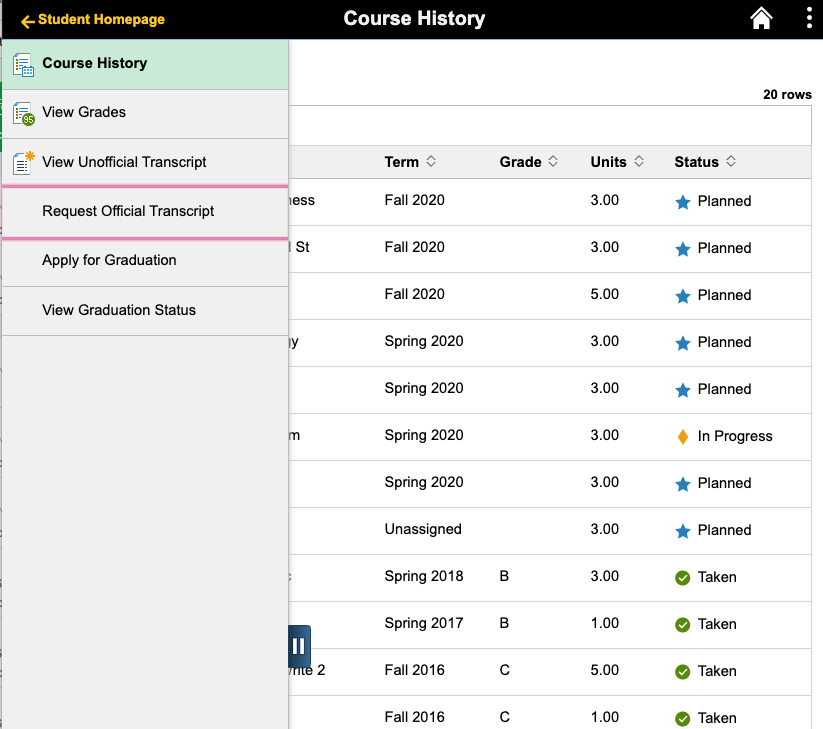Open the three-dot actions menu
The image size is (823, 729).
[x=808, y=19]
